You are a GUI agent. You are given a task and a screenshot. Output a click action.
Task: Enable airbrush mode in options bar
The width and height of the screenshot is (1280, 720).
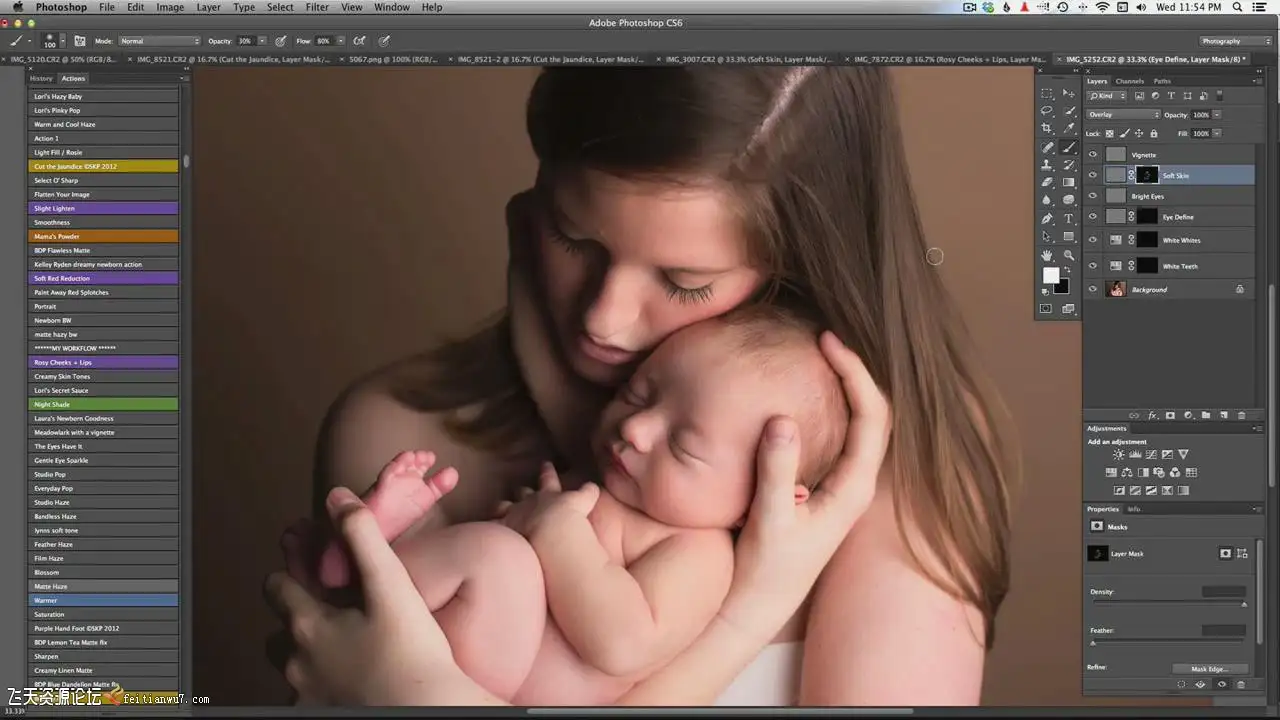coord(358,41)
